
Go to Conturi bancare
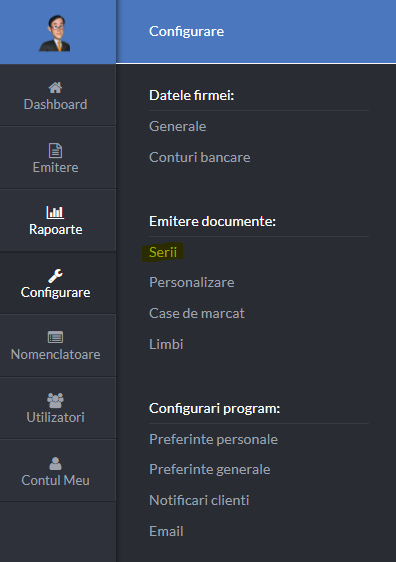pyautogui.click(x=200, y=157)
